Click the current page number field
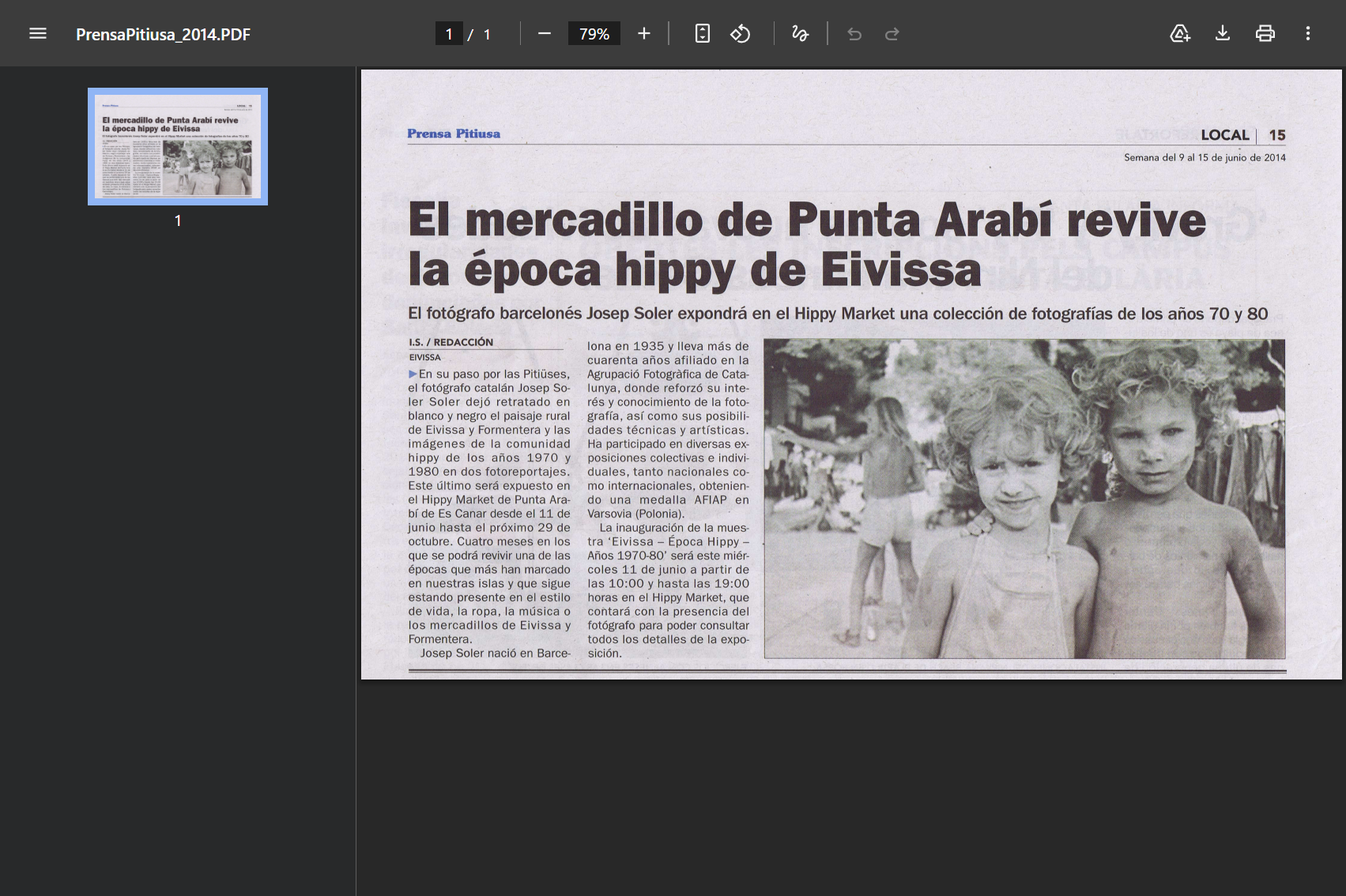 [449, 34]
